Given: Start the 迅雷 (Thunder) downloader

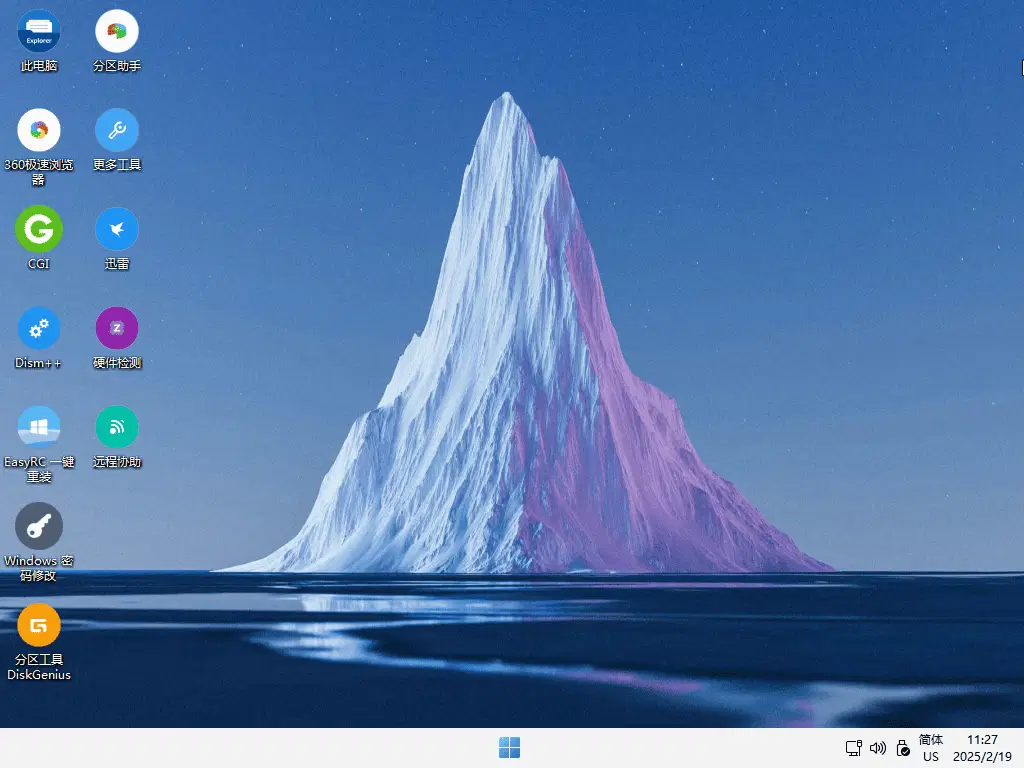Looking at the screenshot, I should pyautogui.click(x=116, y=228).
